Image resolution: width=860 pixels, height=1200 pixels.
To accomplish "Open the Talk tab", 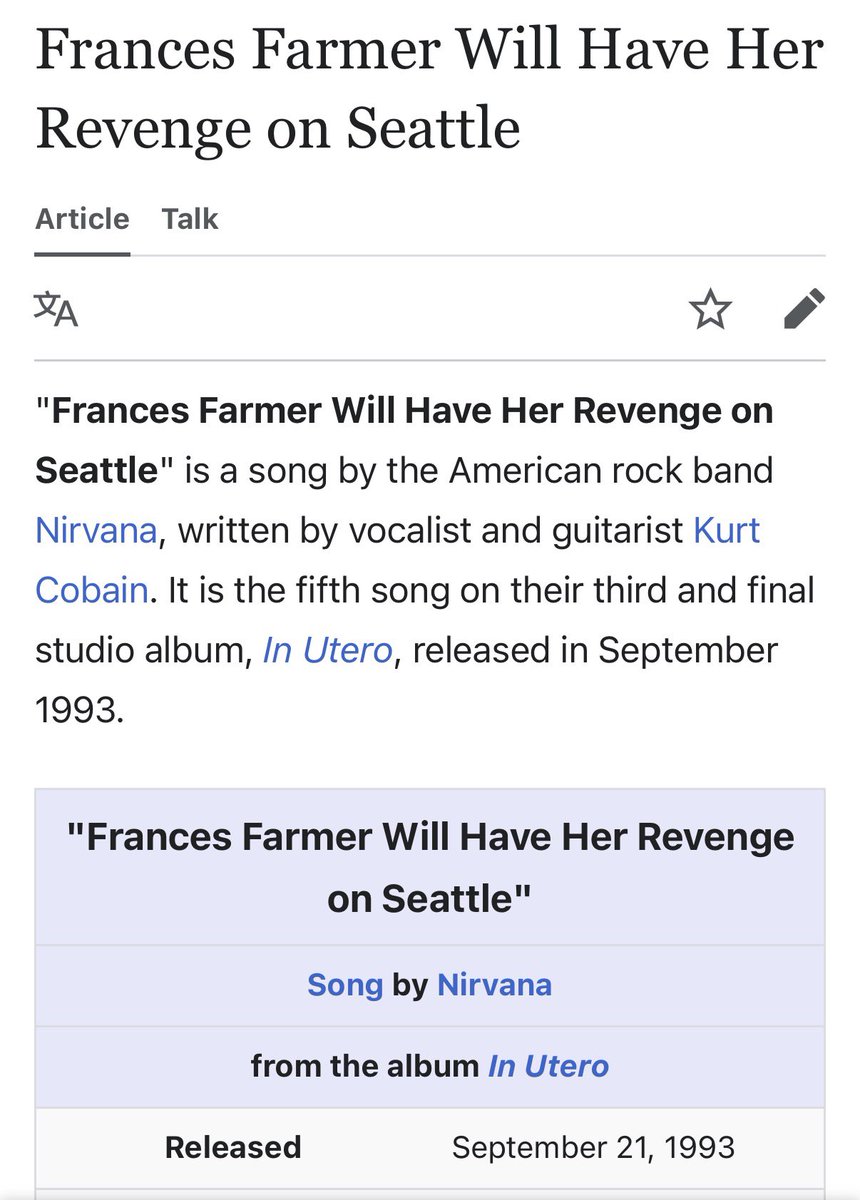I will tap(190, 219).
